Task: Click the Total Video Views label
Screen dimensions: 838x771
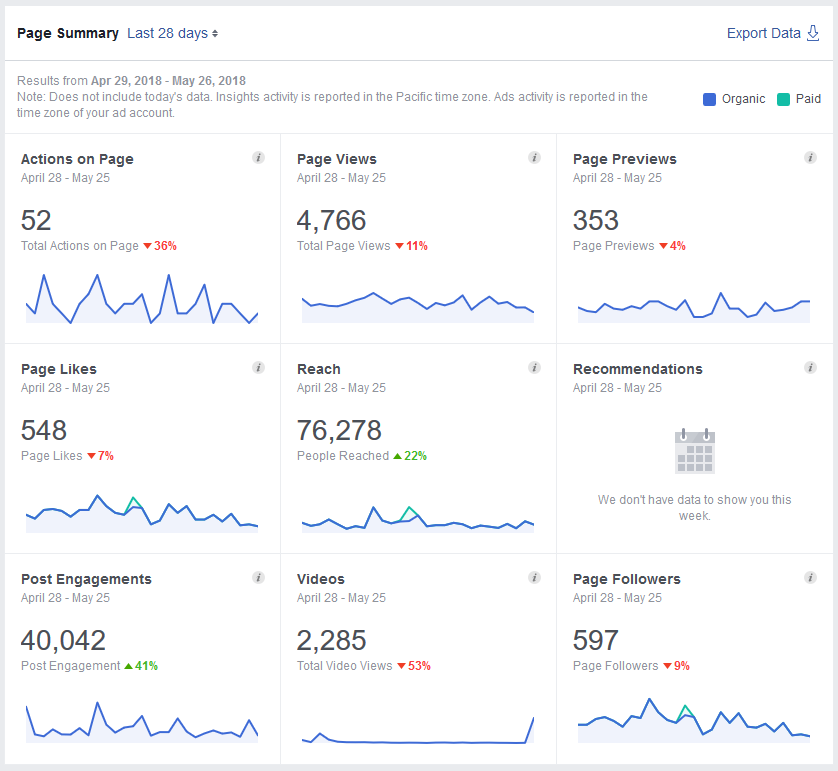Action: [345, 666]
